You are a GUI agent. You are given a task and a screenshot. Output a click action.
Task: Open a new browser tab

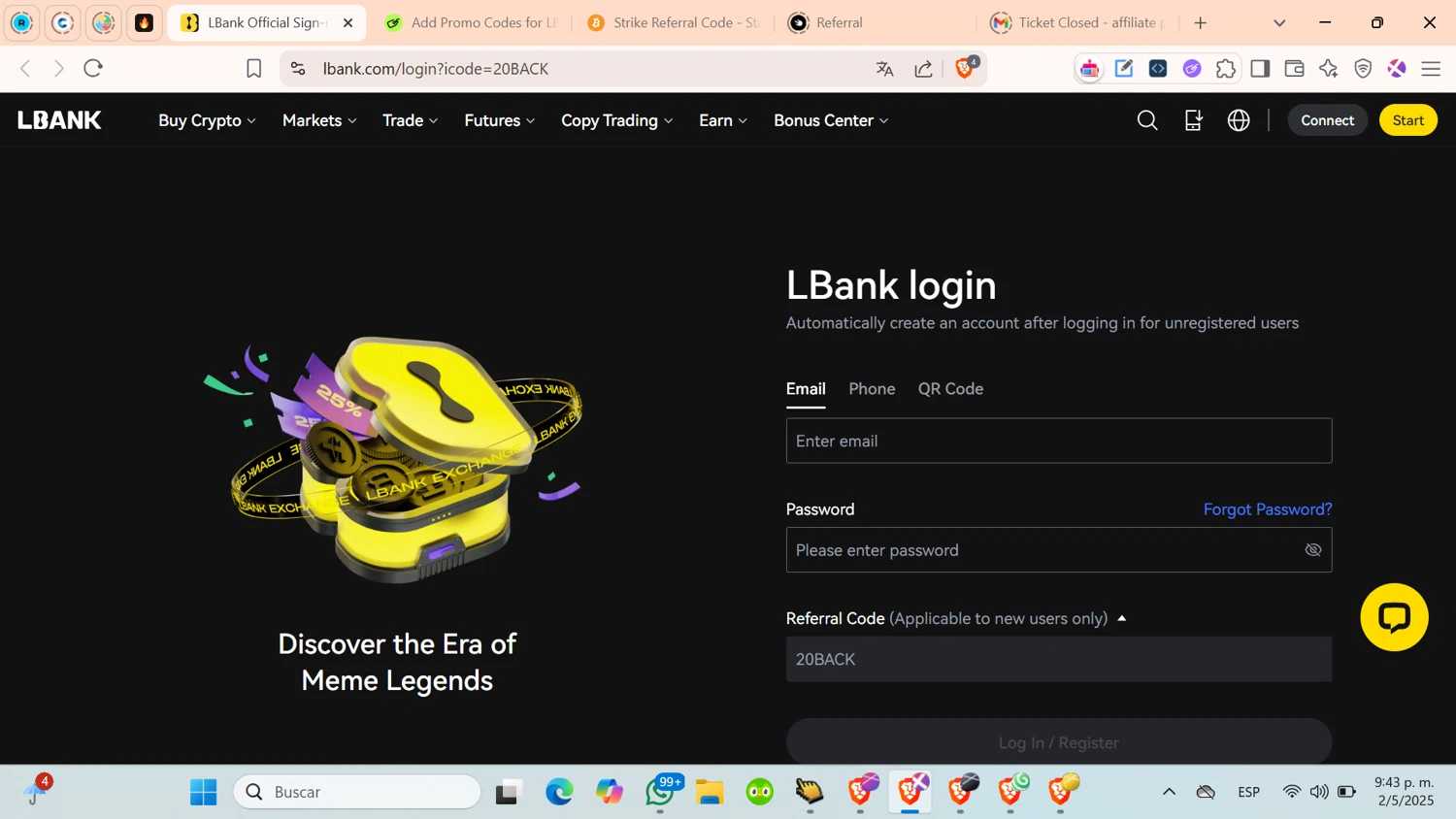pyautogui.click(x=1201, y=22)
